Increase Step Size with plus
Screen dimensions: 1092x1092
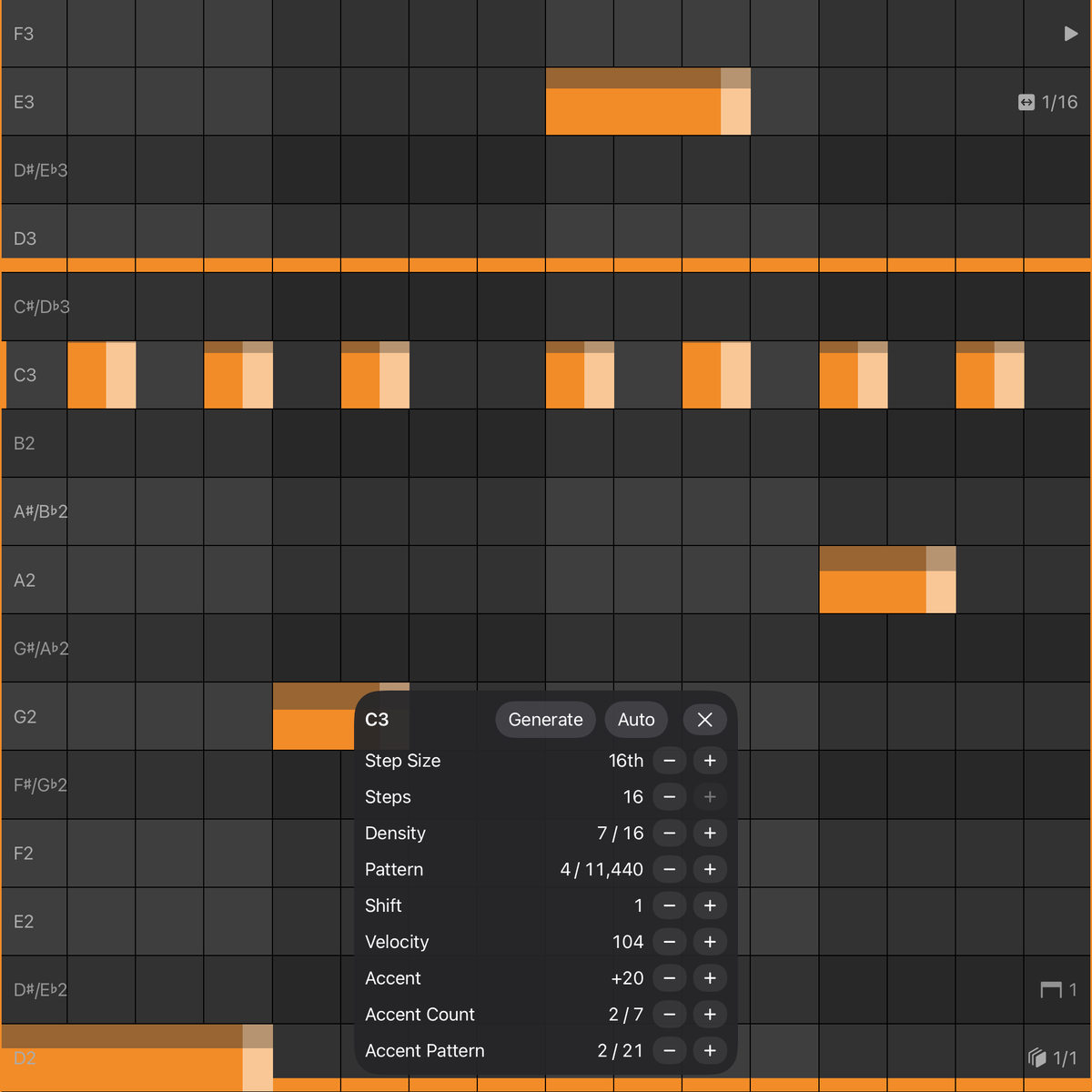pos(710,761)
